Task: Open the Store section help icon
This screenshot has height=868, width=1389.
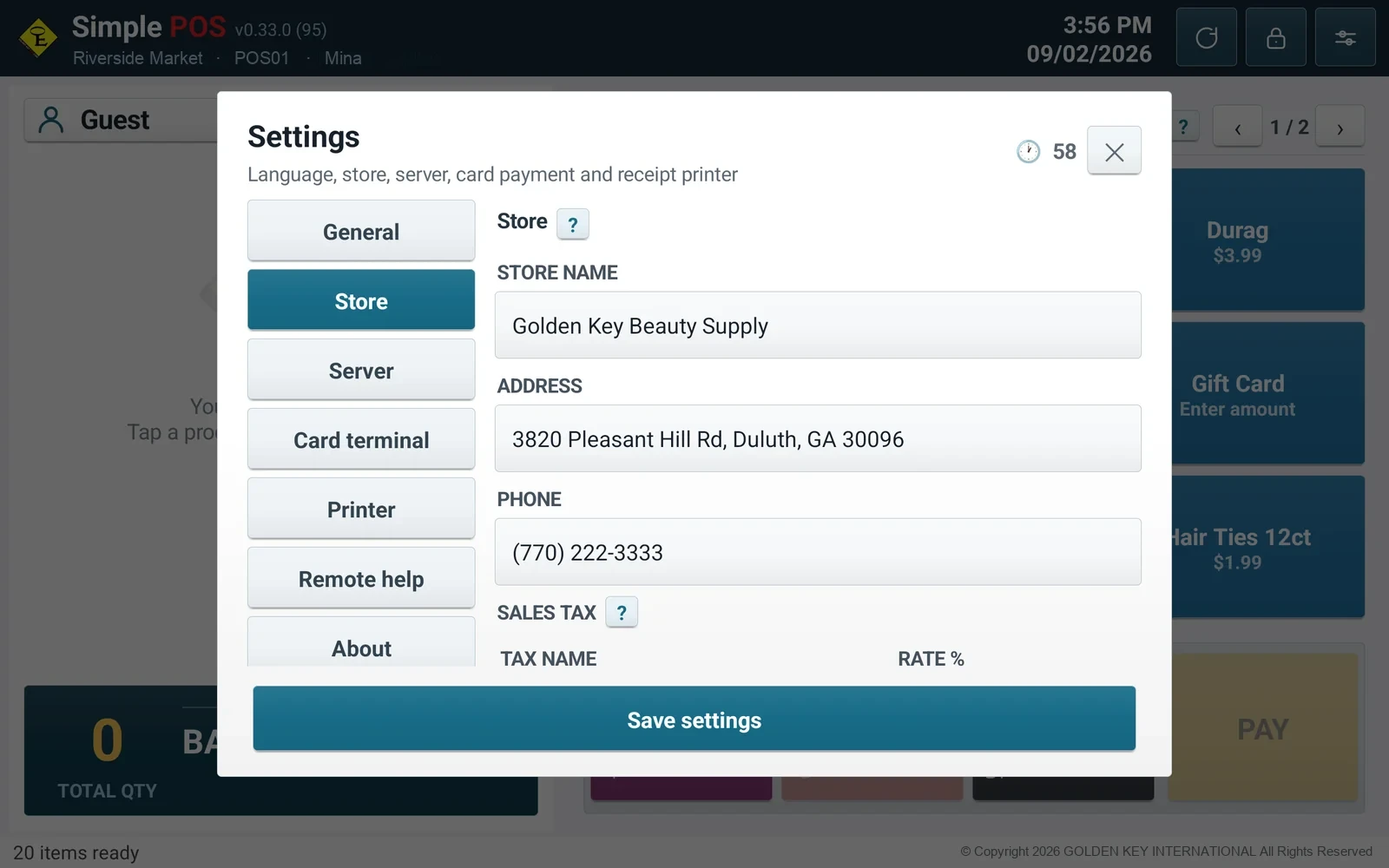Action: click(x=573, y=224)
